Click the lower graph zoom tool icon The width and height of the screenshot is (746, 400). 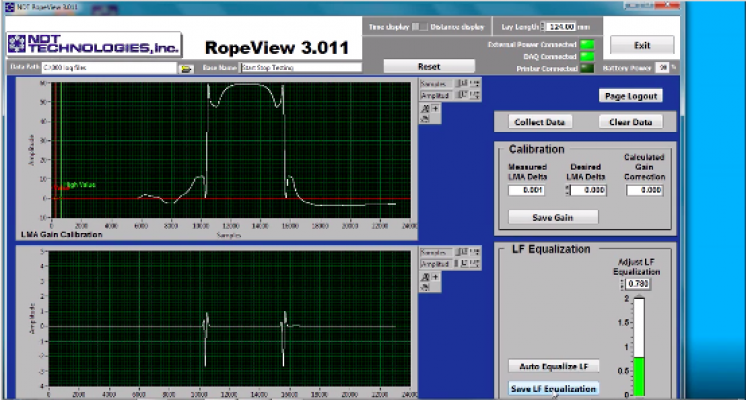[426, 276]
